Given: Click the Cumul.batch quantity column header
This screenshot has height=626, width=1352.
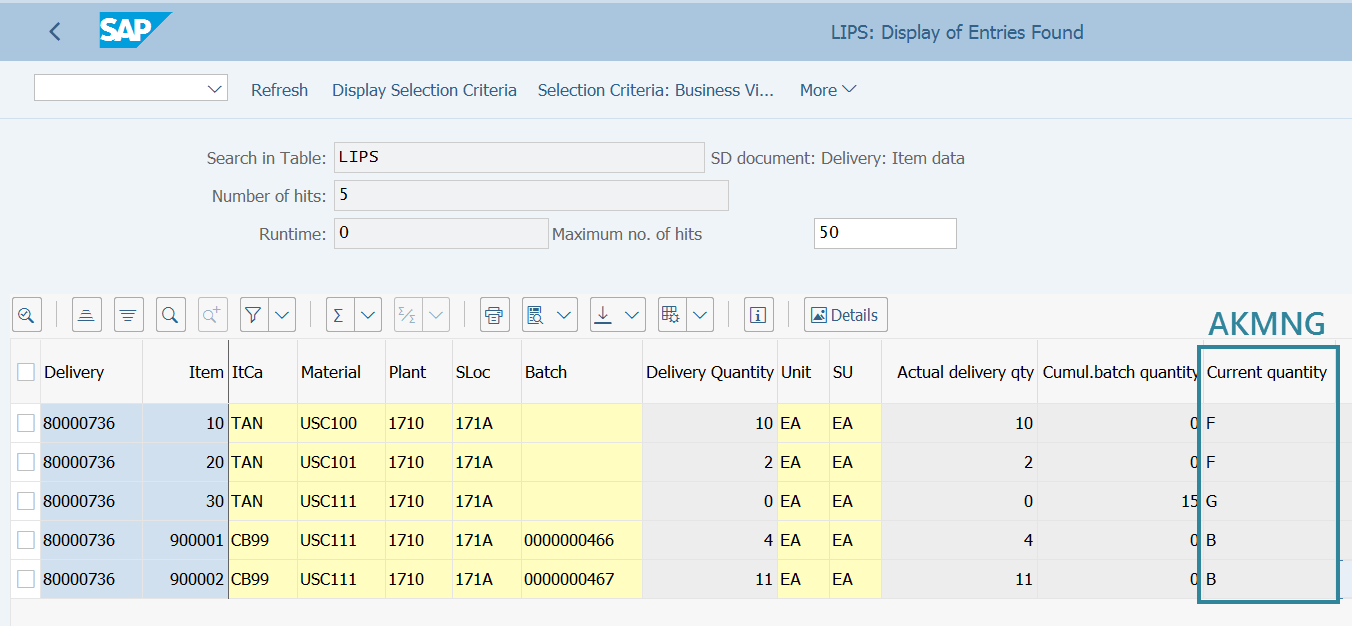Looking at the screenshot, I should [x=1119, y=372].
